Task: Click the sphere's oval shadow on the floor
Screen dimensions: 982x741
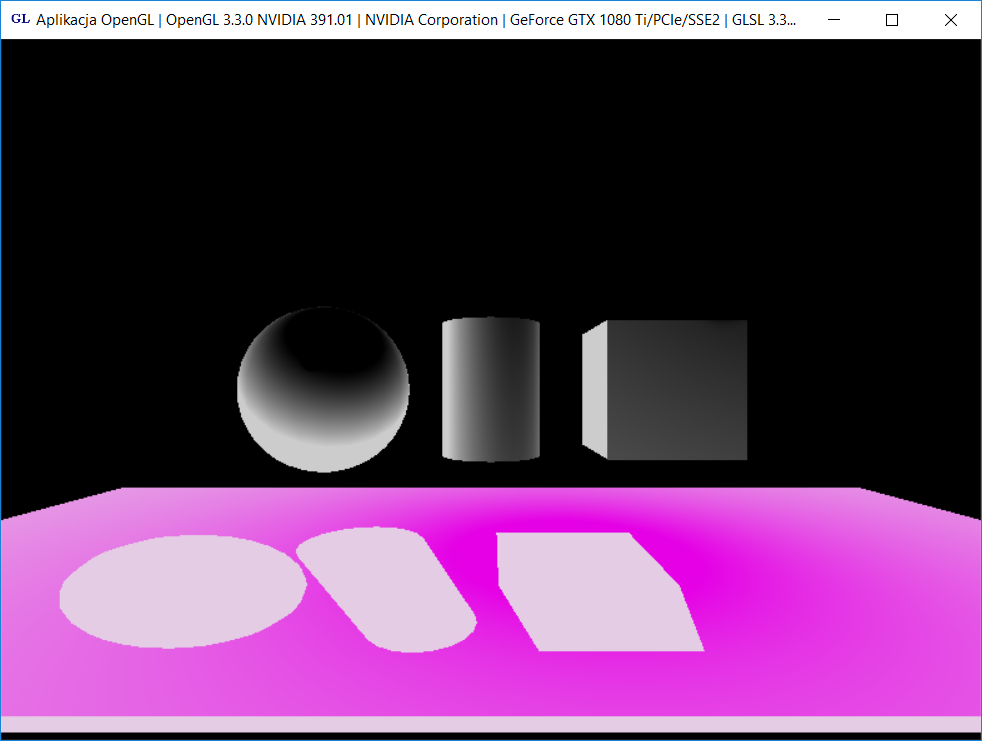Action: coord(182,591)
